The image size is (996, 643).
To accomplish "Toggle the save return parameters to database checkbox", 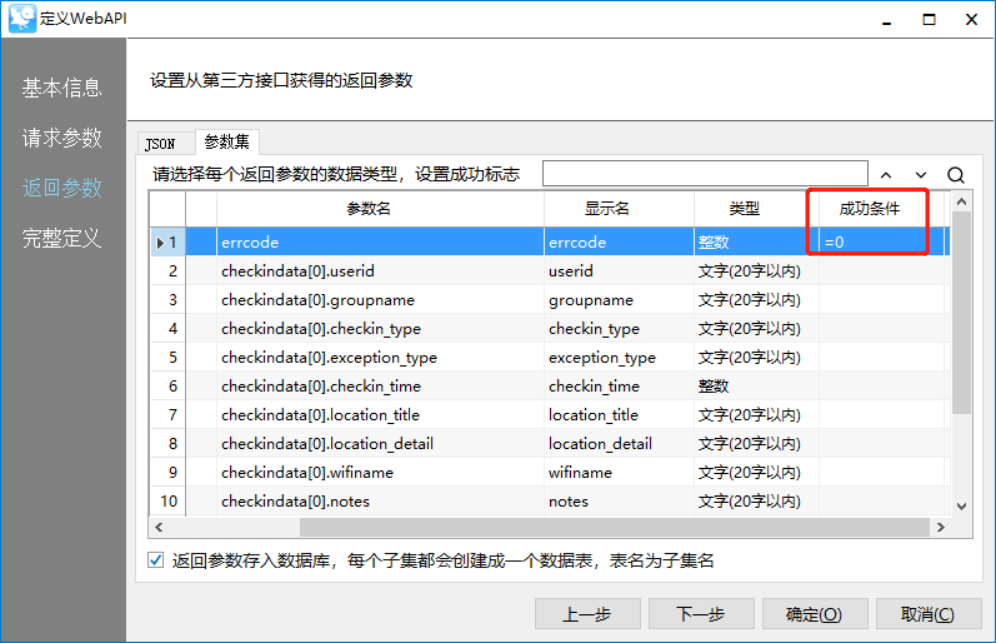I will 156,561.
